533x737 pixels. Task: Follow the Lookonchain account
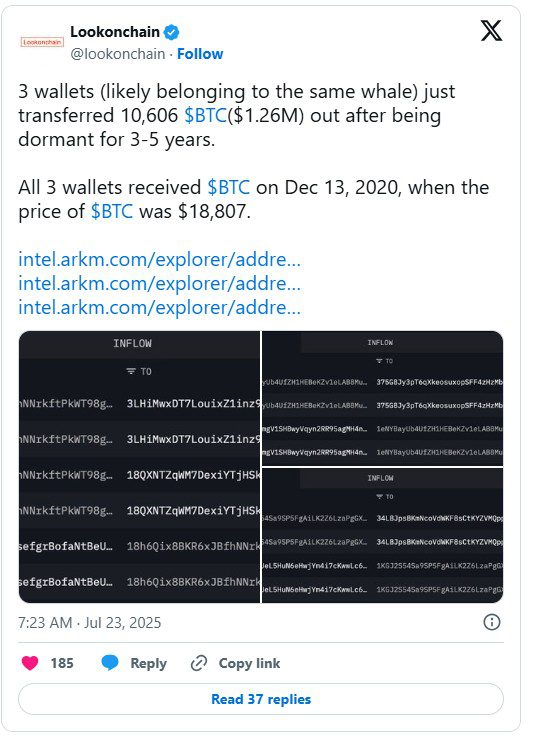200,54
